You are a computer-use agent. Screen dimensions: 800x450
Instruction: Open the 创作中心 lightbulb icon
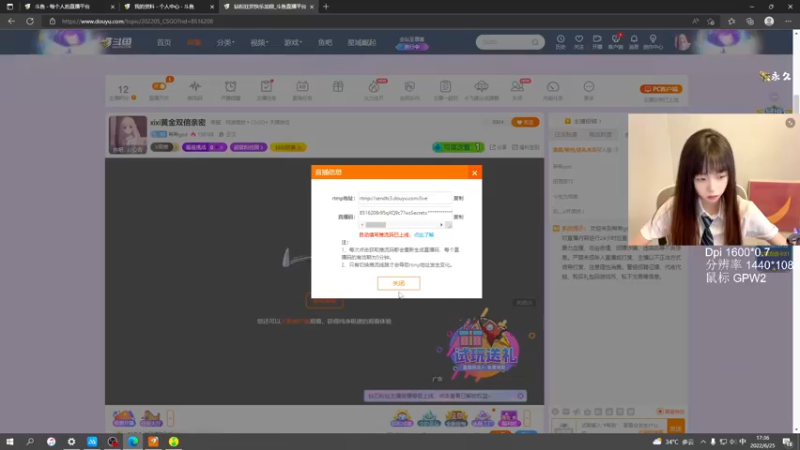653,42
